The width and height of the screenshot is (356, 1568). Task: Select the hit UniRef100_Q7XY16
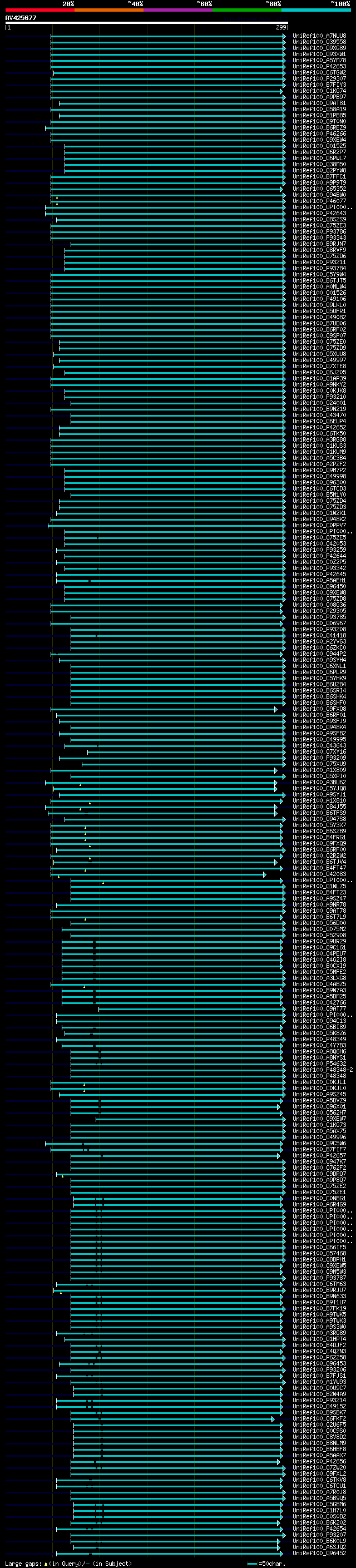tap(319, 752)
